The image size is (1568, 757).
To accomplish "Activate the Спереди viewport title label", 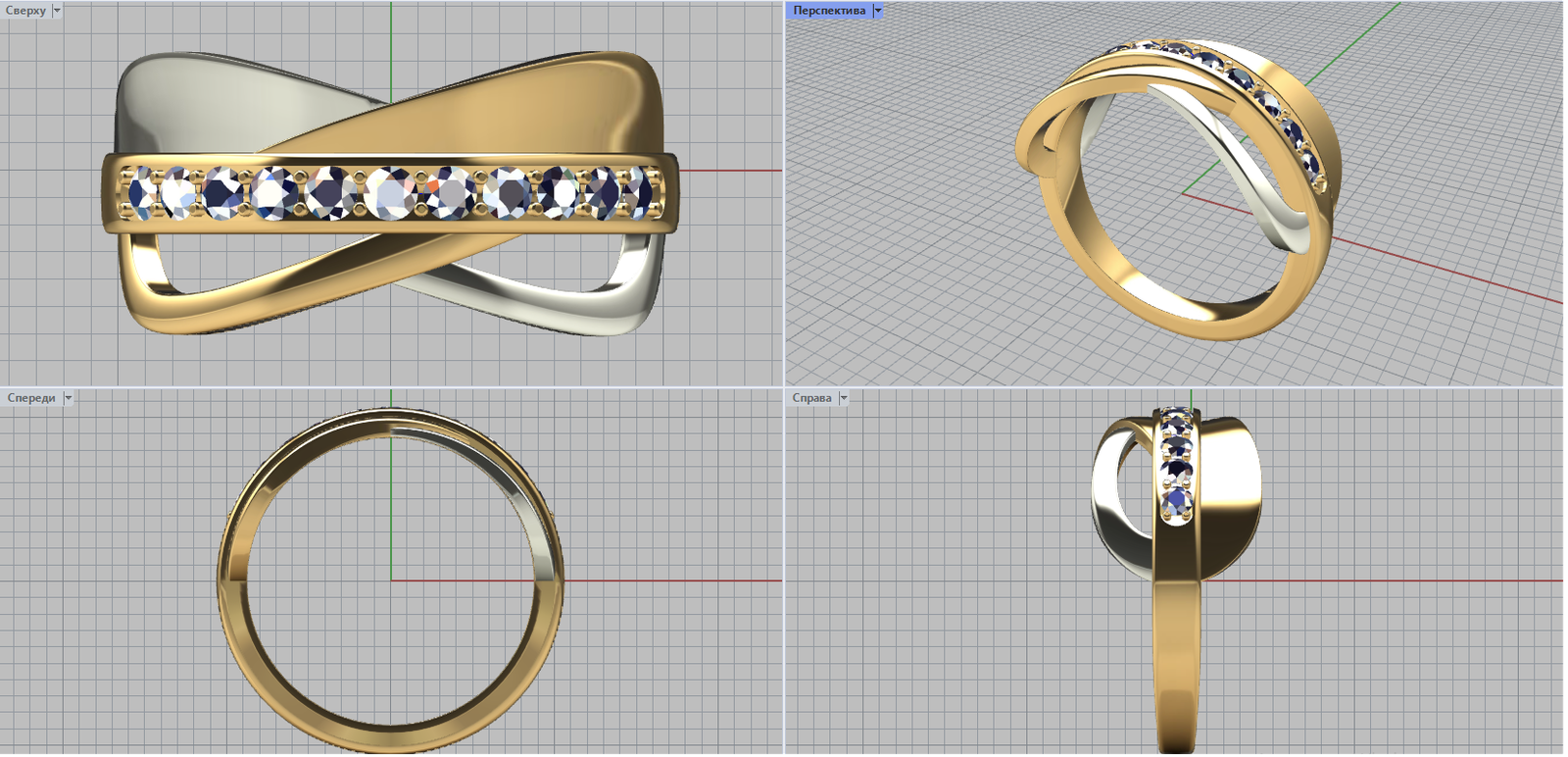I will pos(31,398).
